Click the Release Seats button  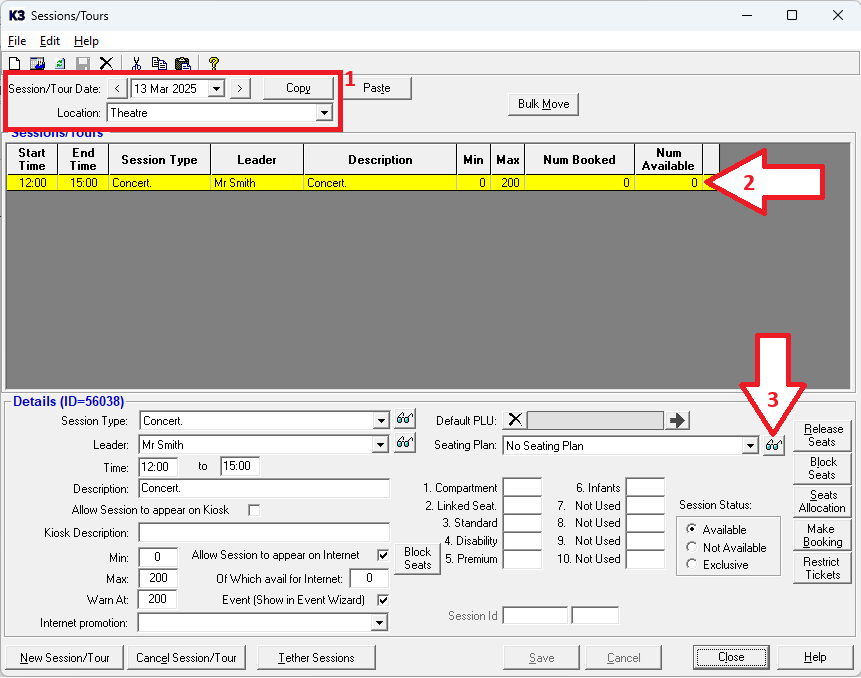pyautogui.click(x=822, y=435)
